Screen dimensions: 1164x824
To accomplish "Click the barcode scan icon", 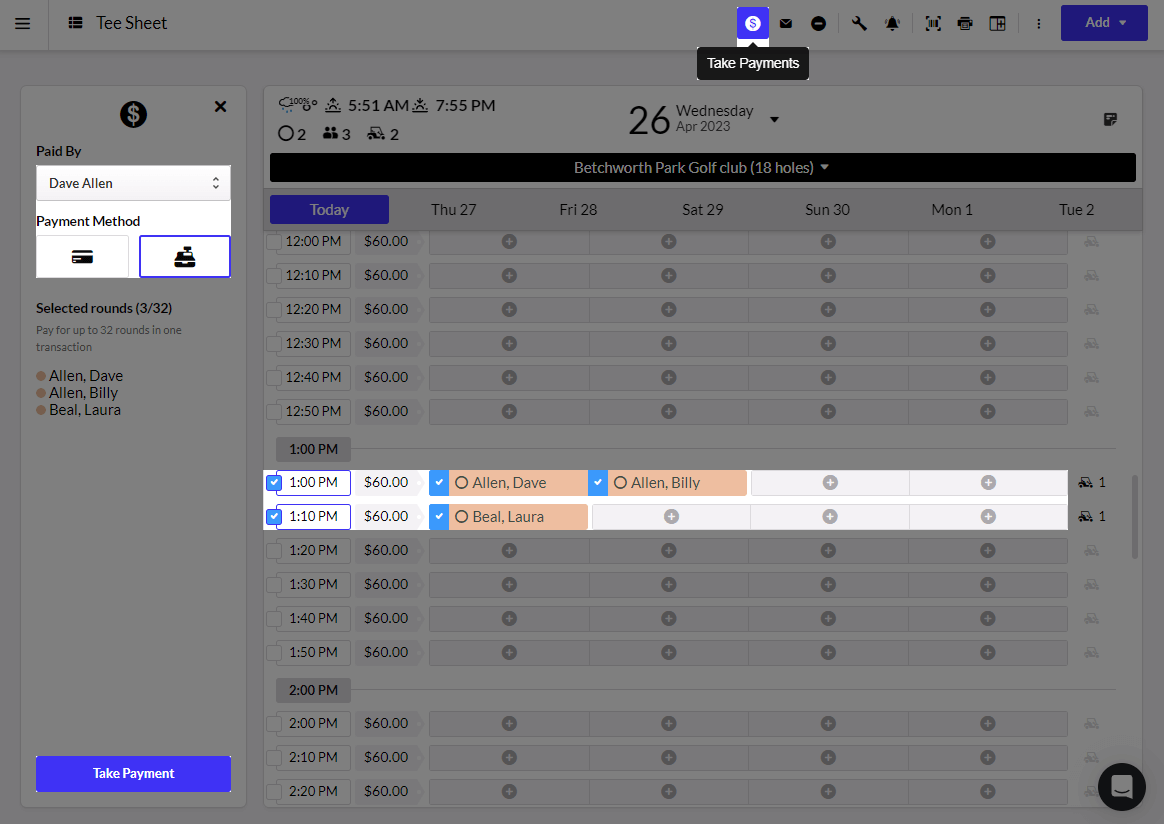I will (932, 24).
